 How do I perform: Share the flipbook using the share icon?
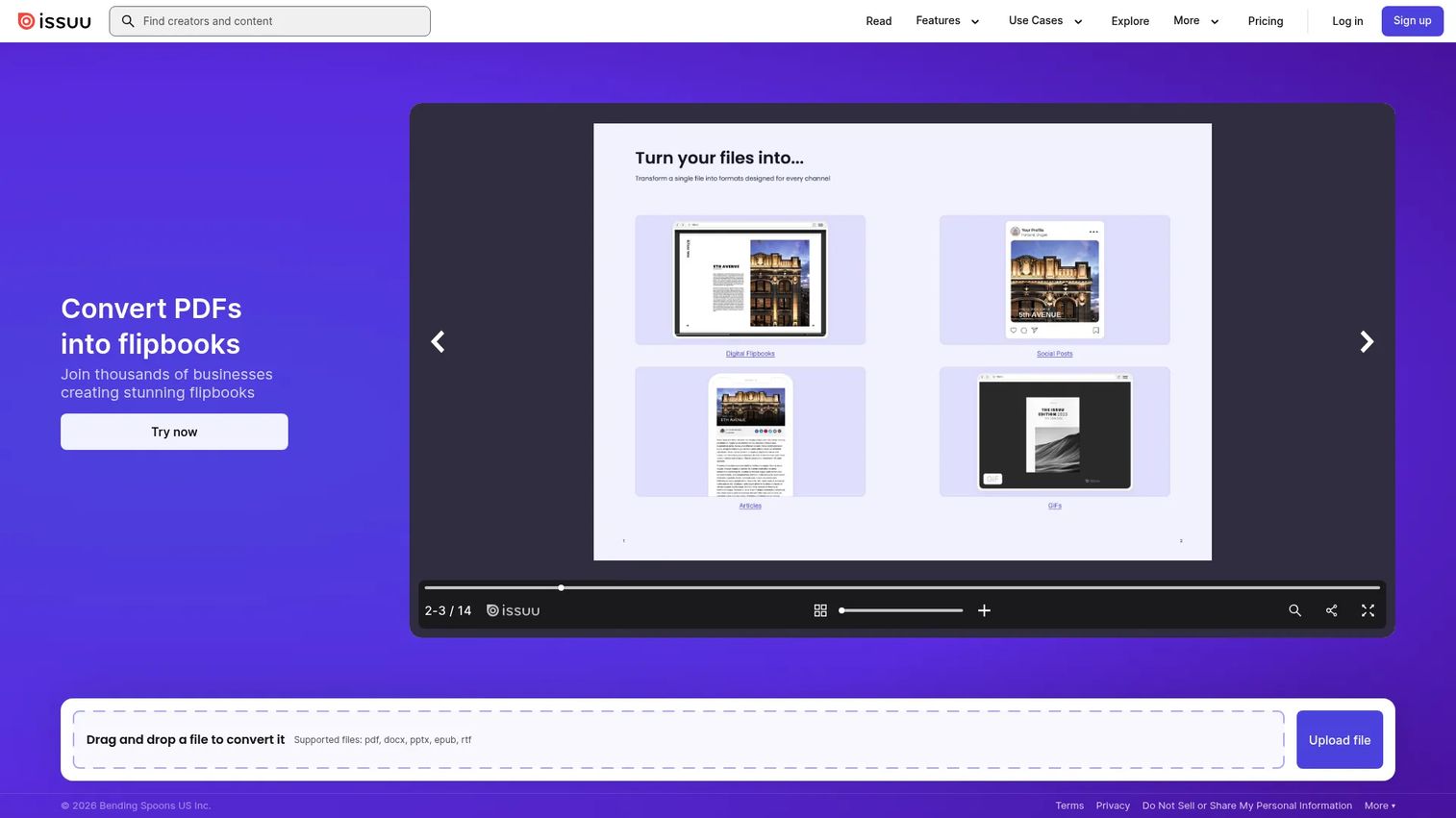click(1332, 610)
